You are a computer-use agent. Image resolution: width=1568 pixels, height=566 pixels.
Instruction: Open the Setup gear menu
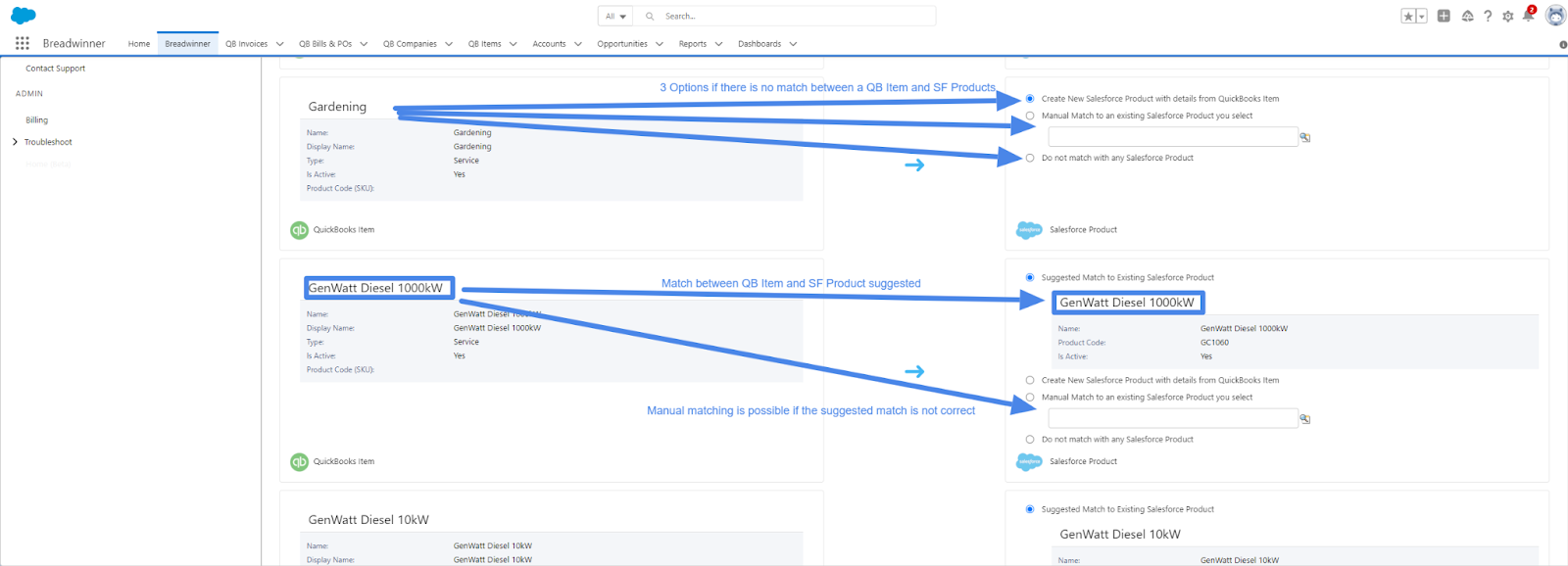click(1507, 16)
